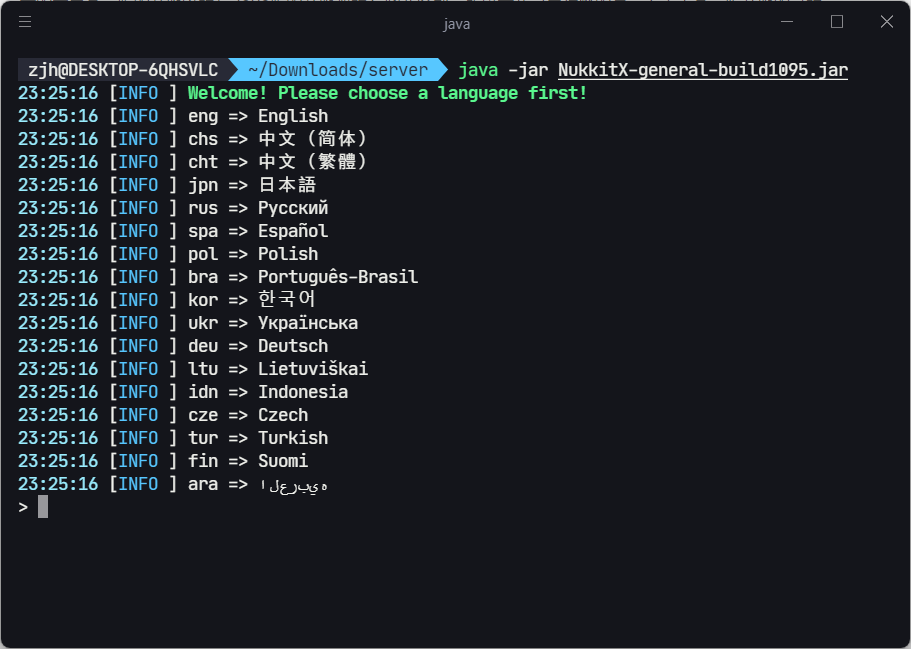This screenshot has height=649, width=911.
Task: Click the java window title text
Action: point(456,24)
